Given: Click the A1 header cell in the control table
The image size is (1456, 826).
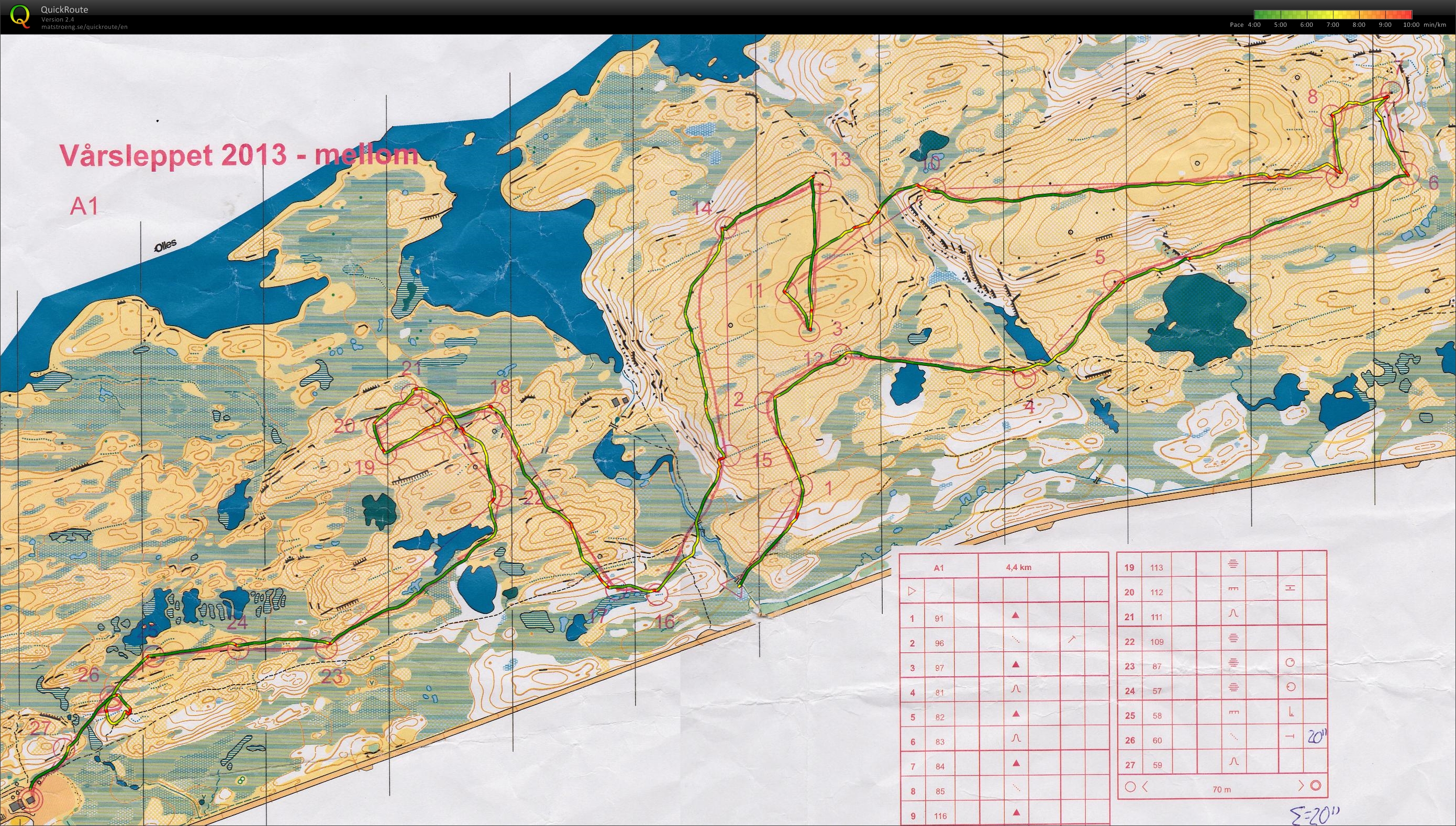Looking at the screenshot, I should (x=939, y=567).
